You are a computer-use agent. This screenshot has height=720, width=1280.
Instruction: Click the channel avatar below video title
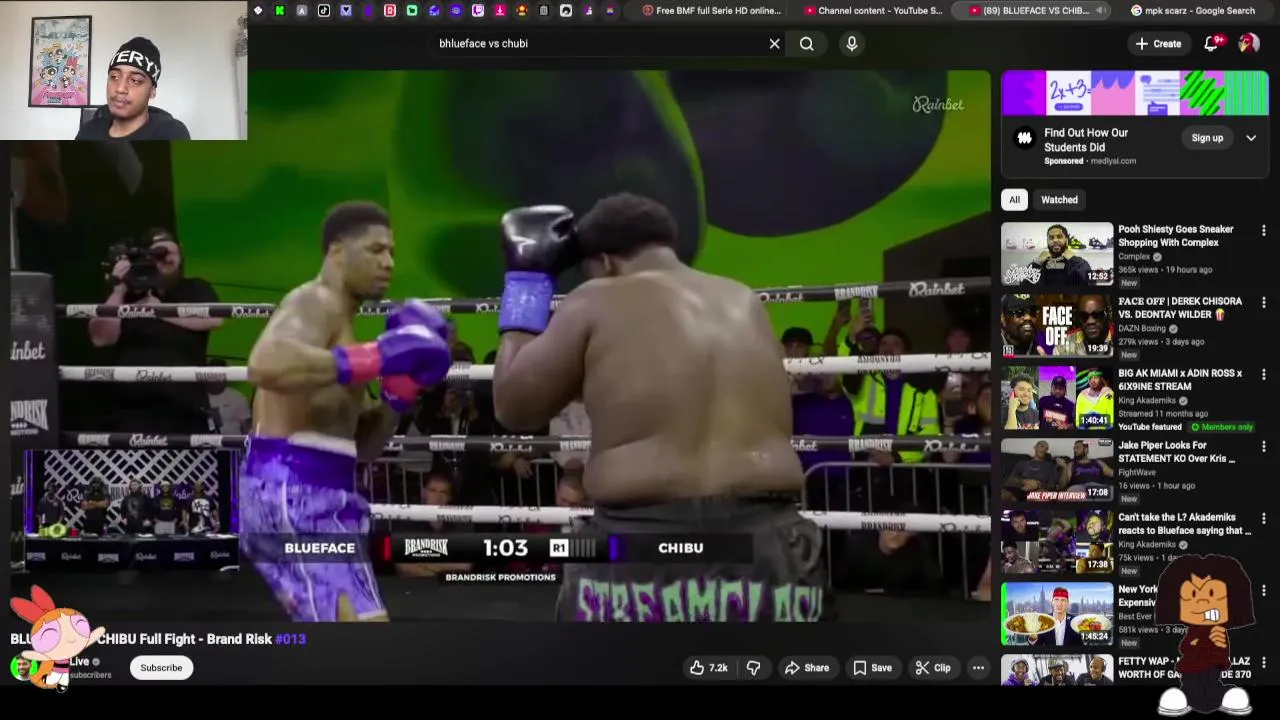click(x=22, y=667)
